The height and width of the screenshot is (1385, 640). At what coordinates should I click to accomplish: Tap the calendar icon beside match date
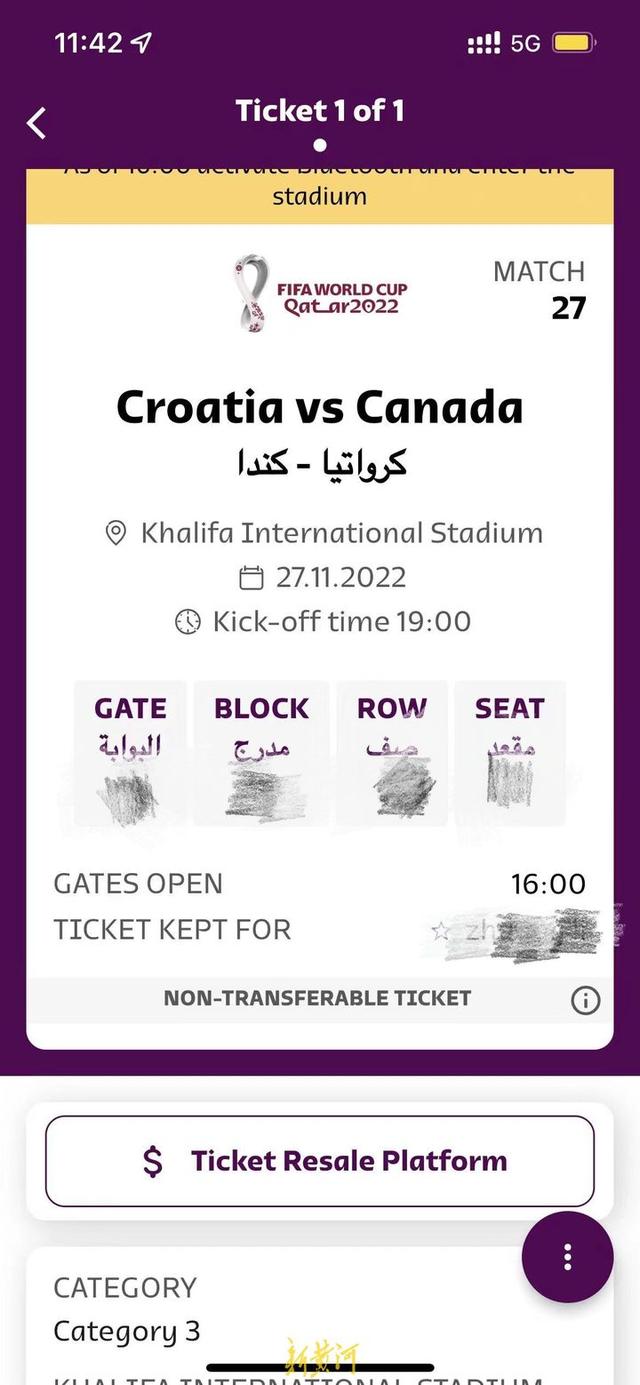point(251,578)
